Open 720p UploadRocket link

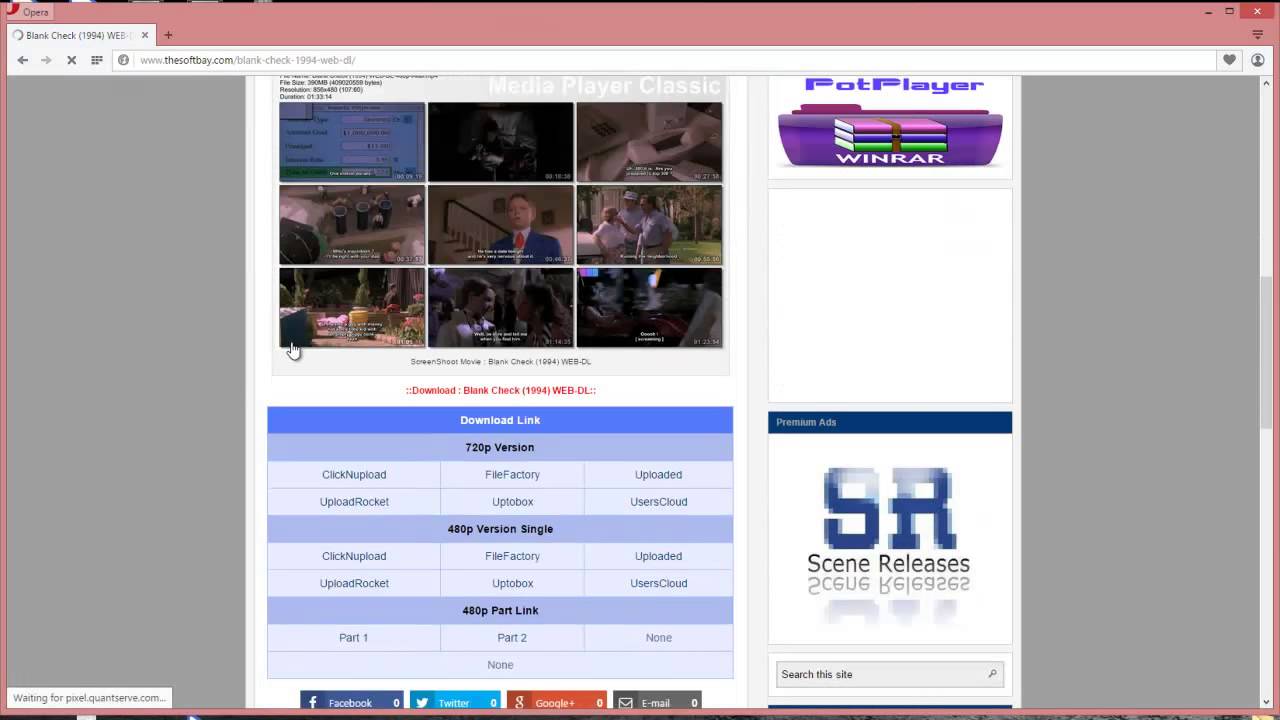(x=354, y=502)
